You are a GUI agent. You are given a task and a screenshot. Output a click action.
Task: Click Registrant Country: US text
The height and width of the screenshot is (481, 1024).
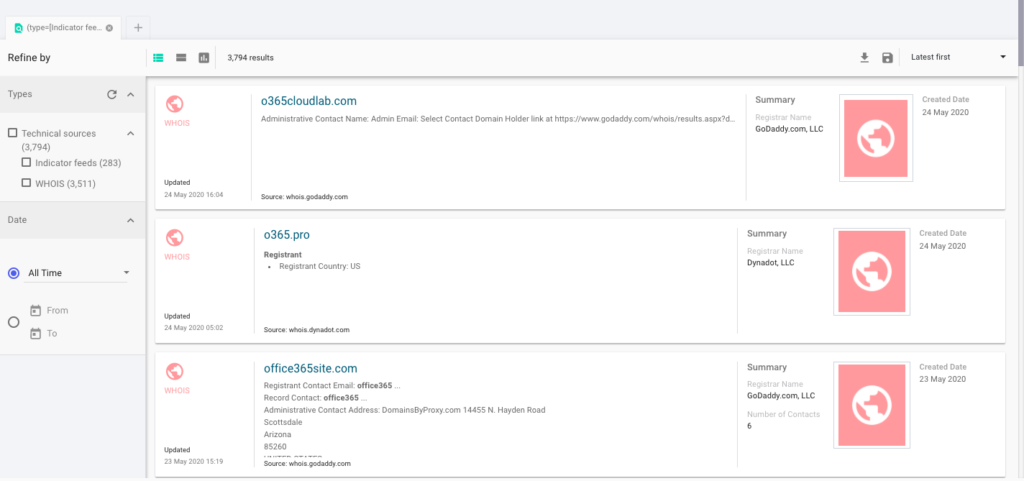319,267
